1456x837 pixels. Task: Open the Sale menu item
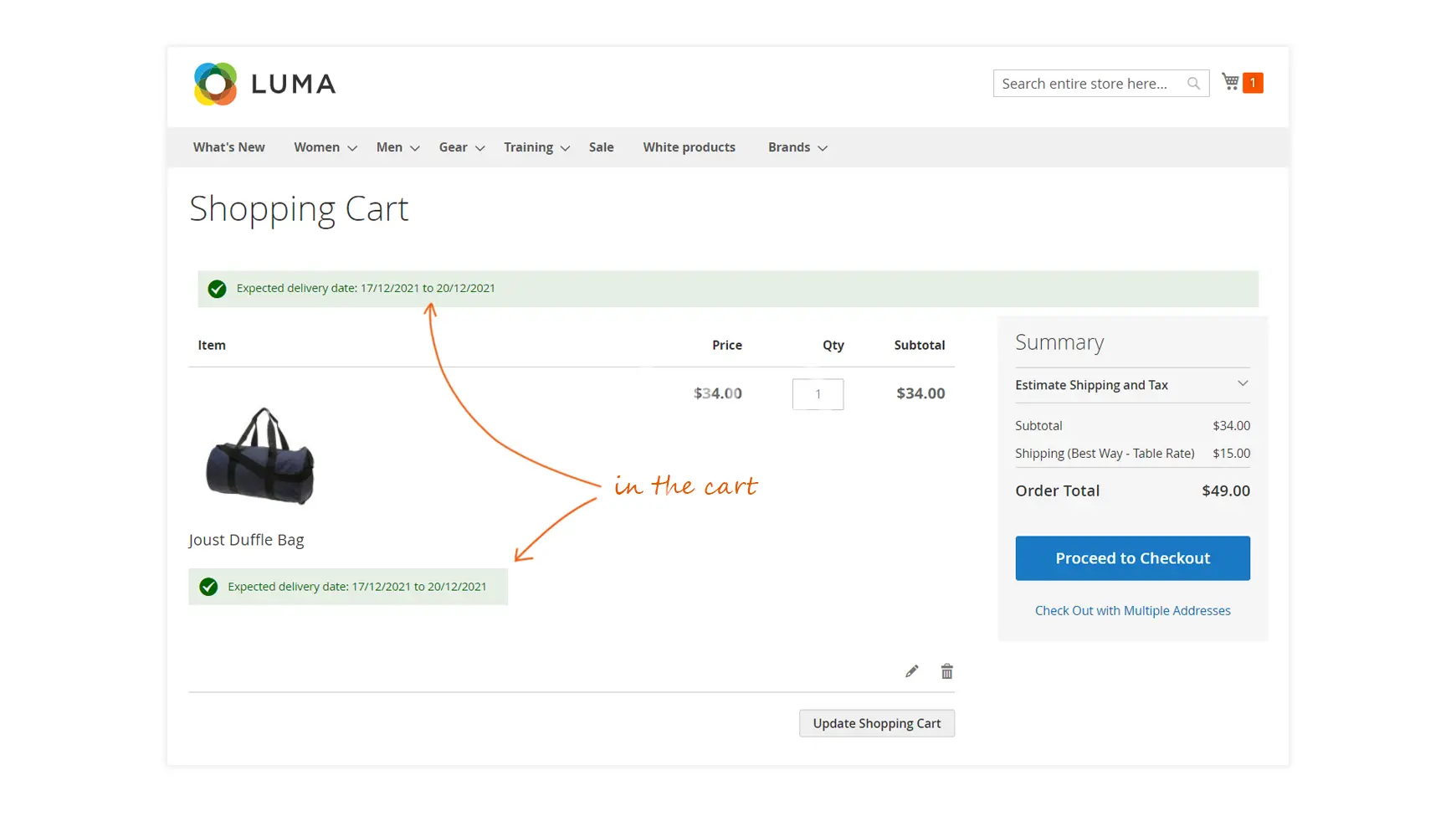(601, 147)
